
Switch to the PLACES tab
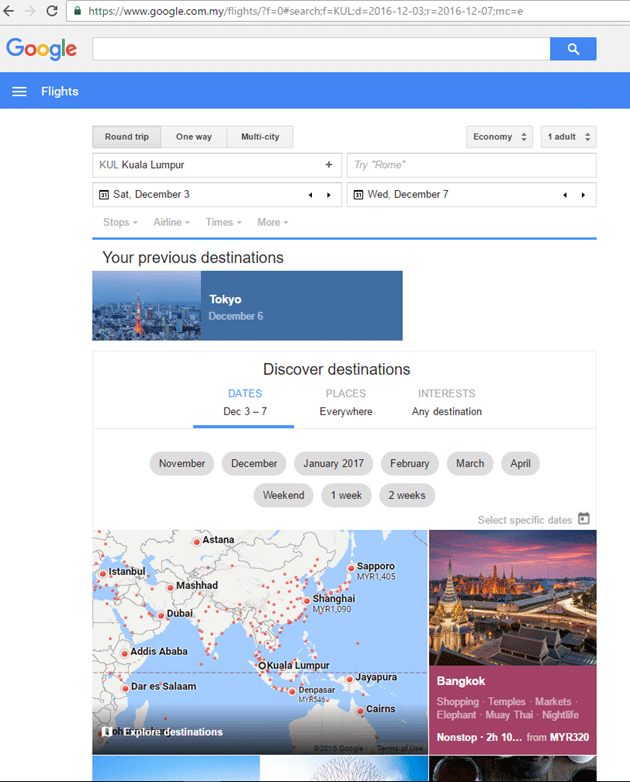(346, 402)
